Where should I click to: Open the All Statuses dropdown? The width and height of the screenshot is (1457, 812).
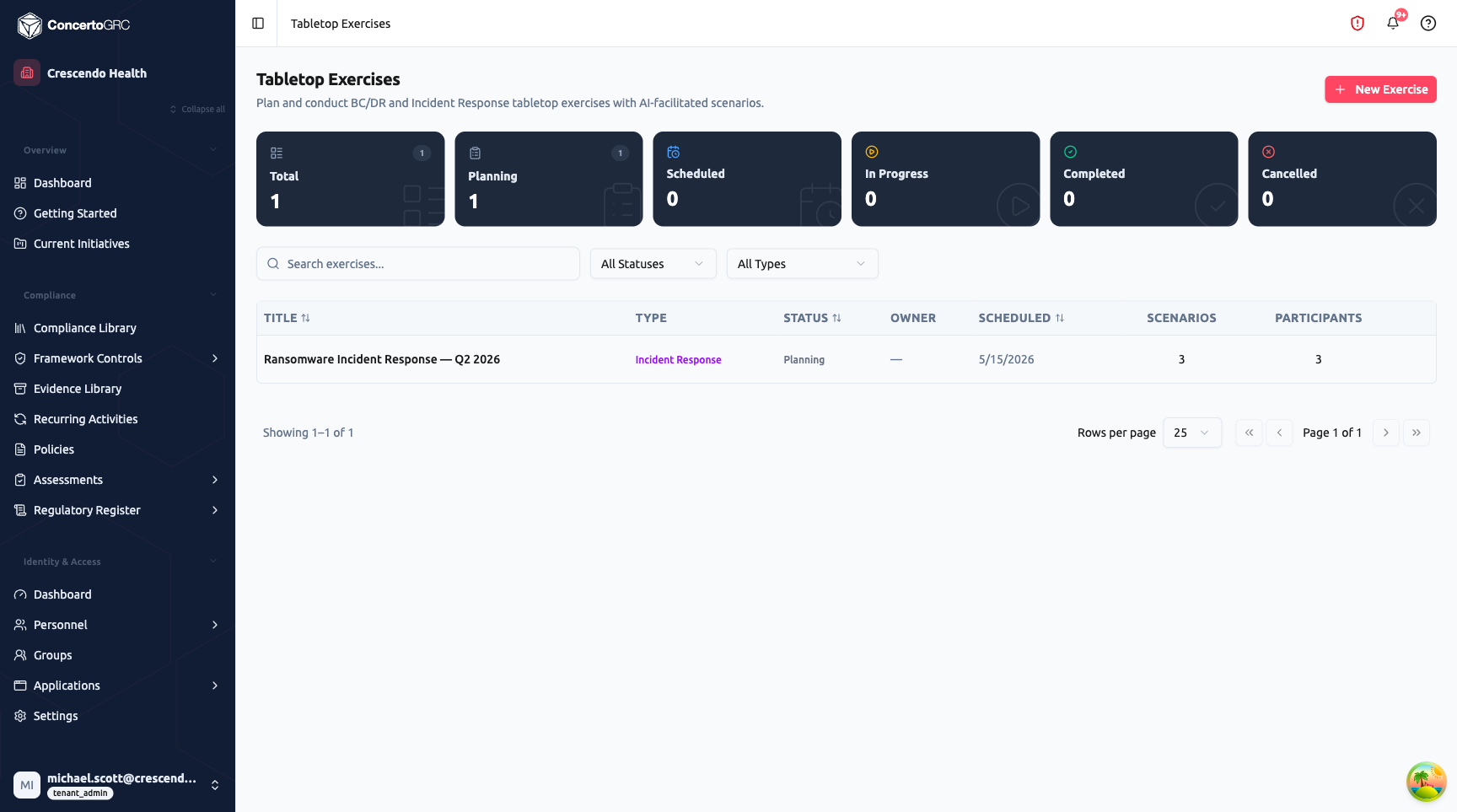click(x=653, y=264)
